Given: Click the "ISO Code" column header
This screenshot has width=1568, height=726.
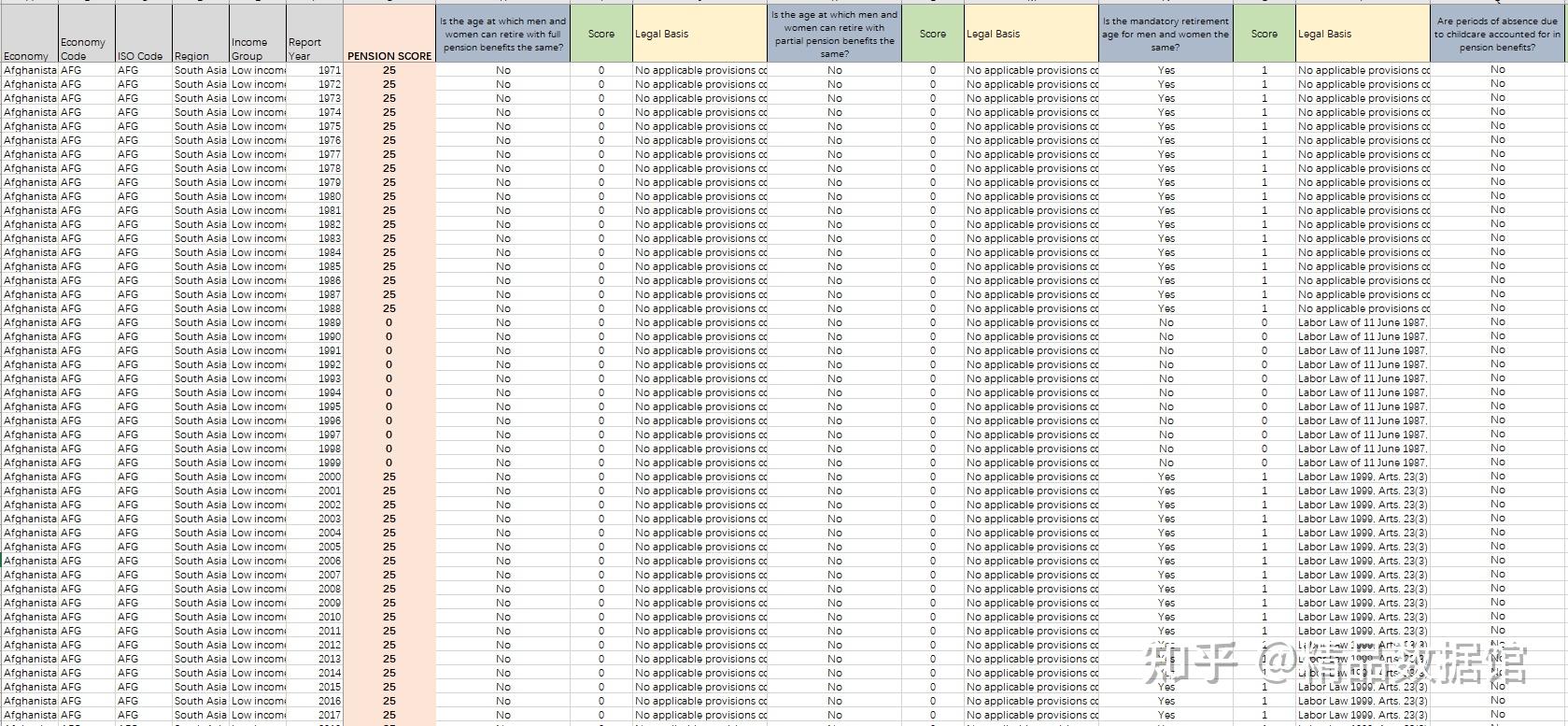Looking at the screenshot, I should coord(144,34).
